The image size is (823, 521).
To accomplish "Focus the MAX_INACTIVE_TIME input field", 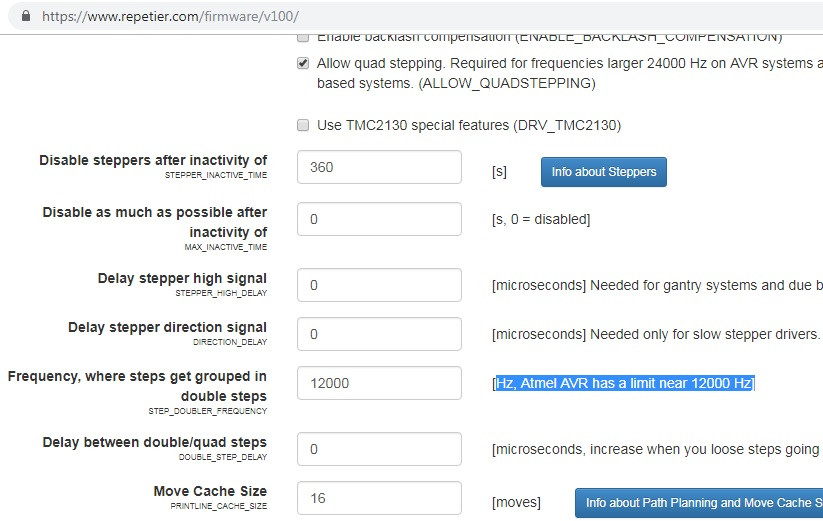I will coord(379,219).
